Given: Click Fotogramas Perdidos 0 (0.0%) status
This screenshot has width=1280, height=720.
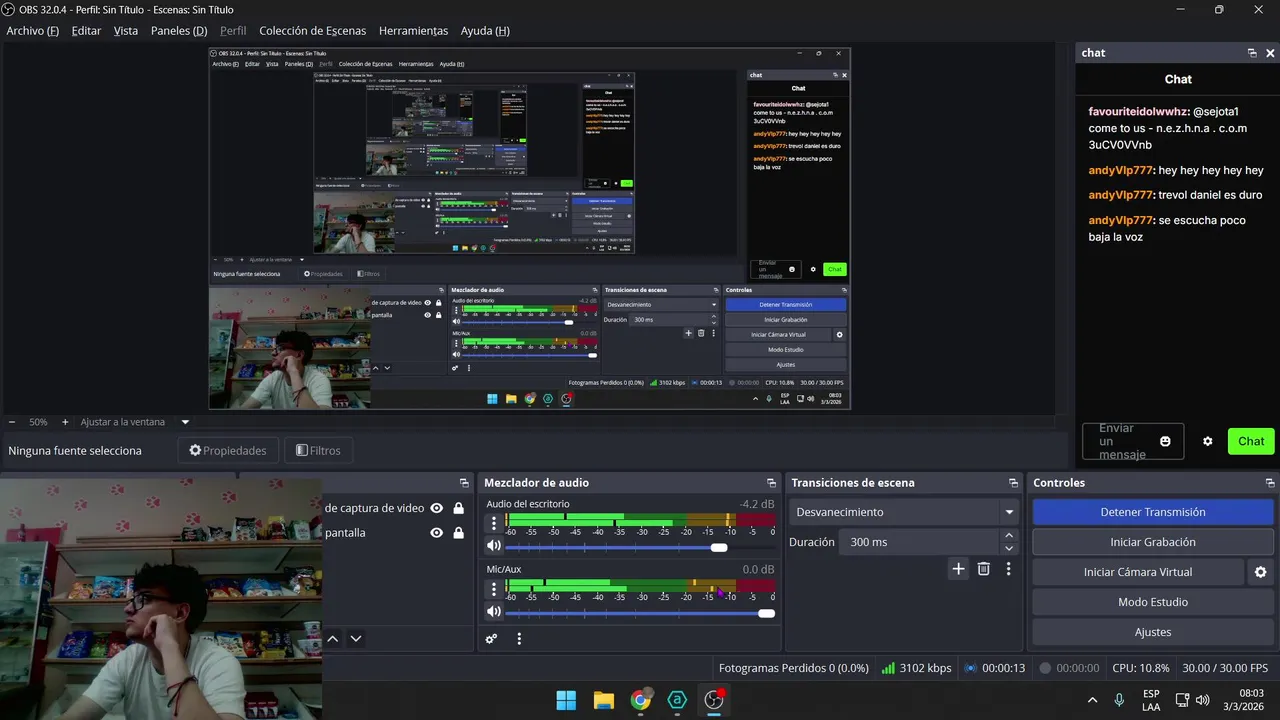Looking at the screenshot, I should point(793,668).
